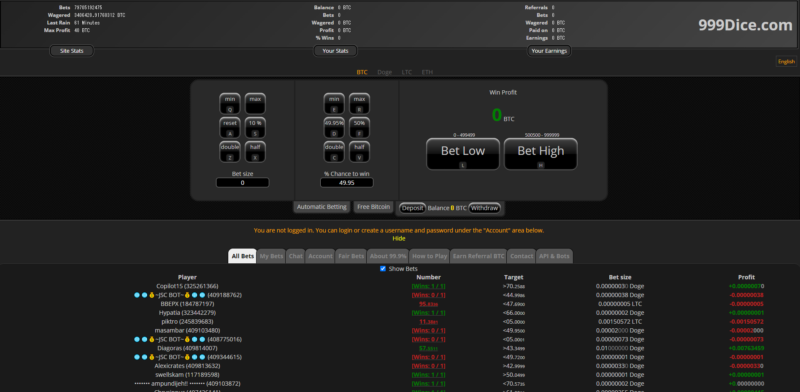Choose the 50% chance preset
The image size is (800, 392).
pyautogui.click(x=359, y=128)
